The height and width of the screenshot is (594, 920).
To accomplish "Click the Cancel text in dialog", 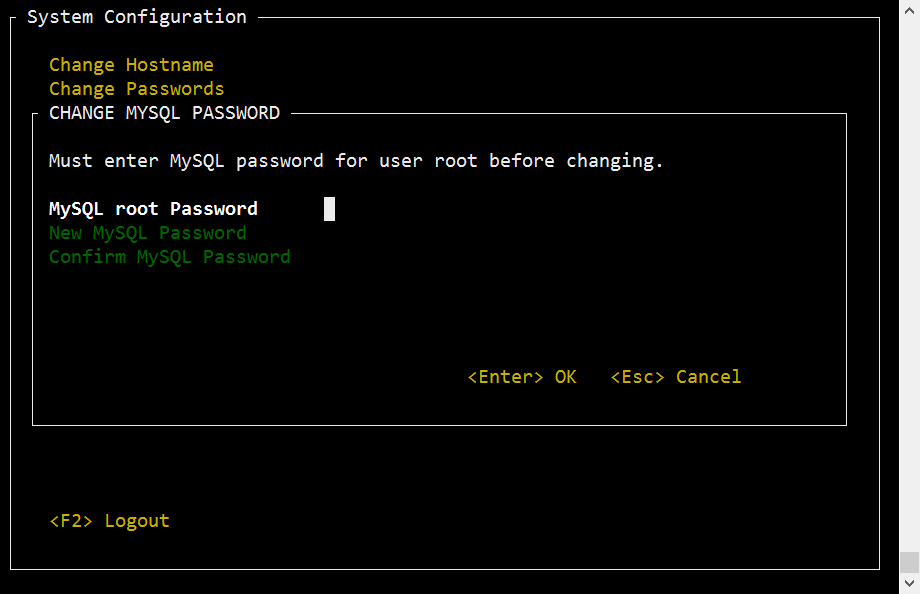I will 709,377.
